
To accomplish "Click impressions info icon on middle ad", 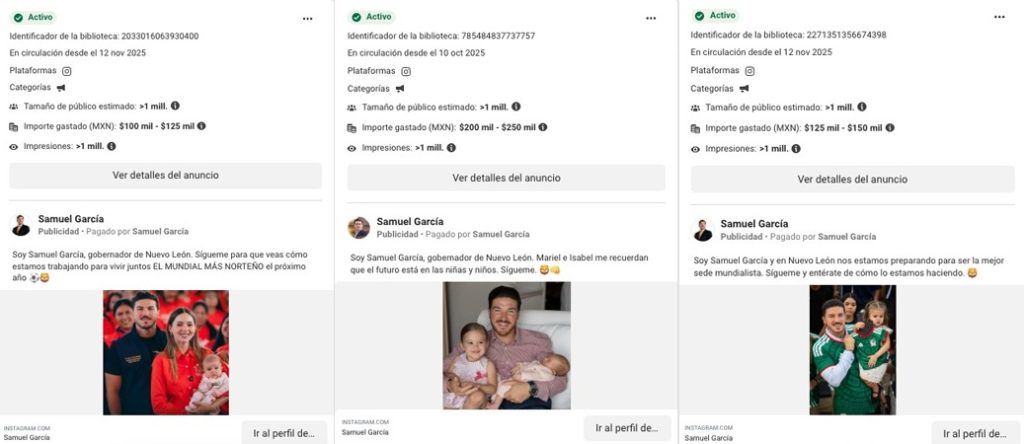I will coord(451,148).
